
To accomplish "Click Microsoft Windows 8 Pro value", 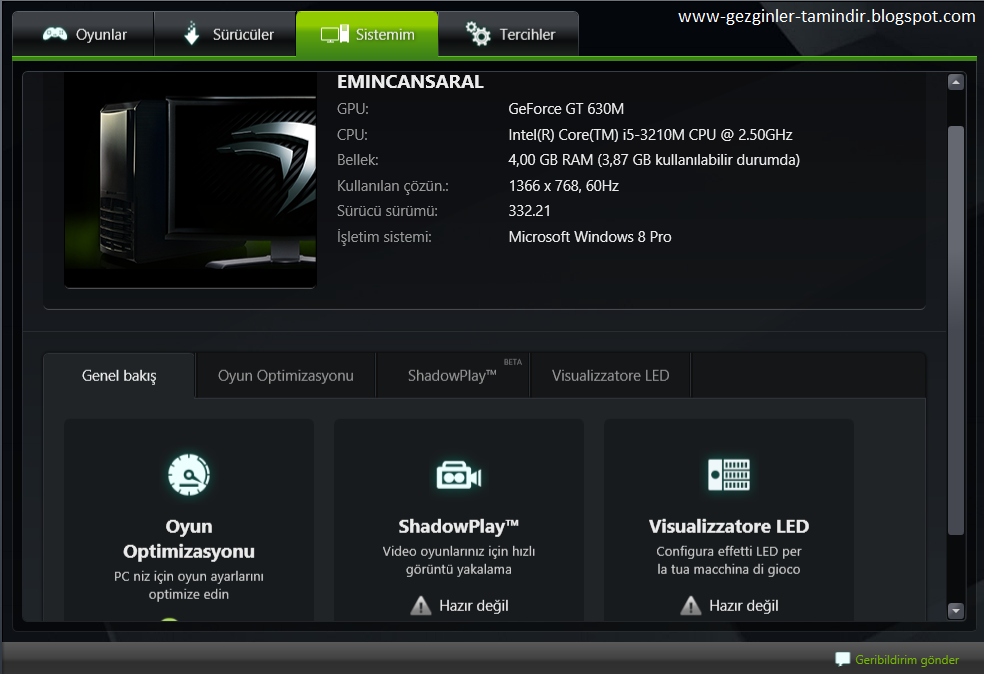I will (590, 237).
